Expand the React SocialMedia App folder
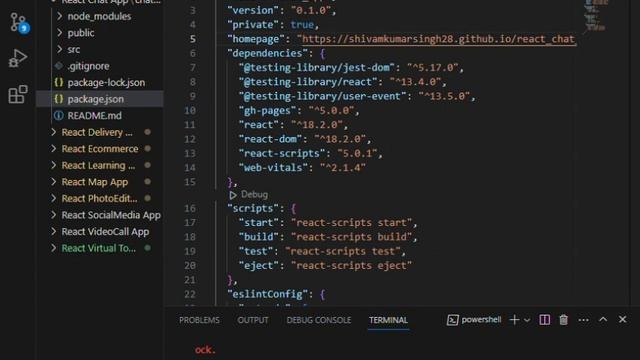 [53, 215]
